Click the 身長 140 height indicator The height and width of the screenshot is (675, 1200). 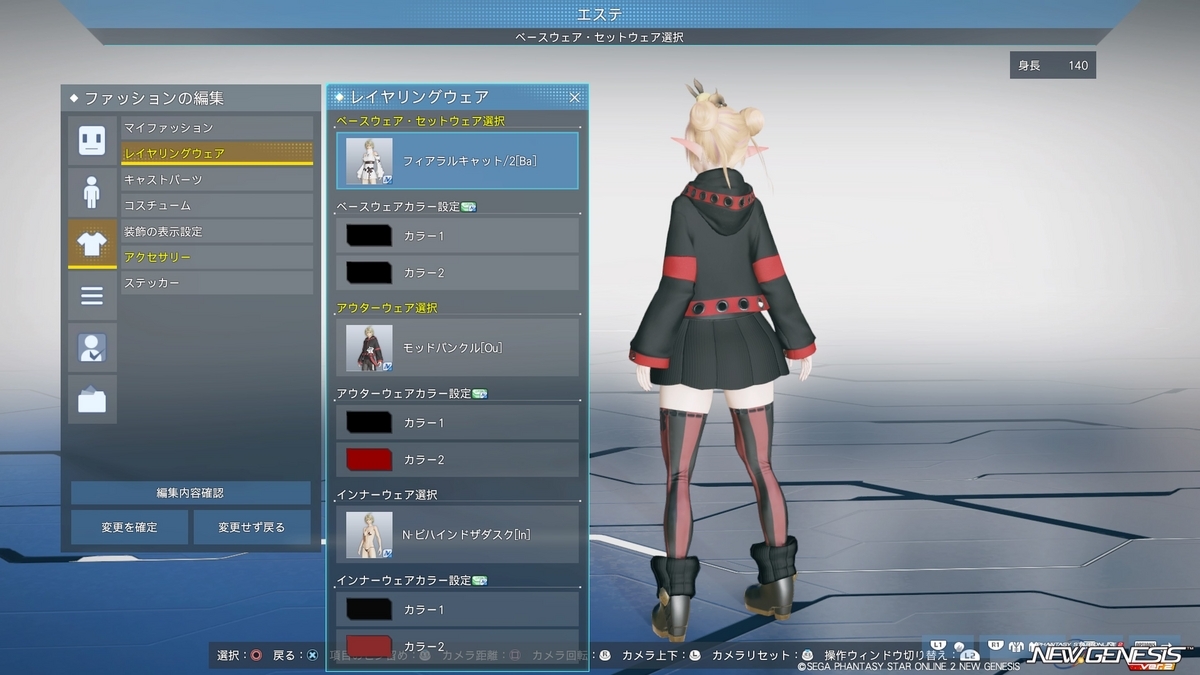coord(1053,65)
